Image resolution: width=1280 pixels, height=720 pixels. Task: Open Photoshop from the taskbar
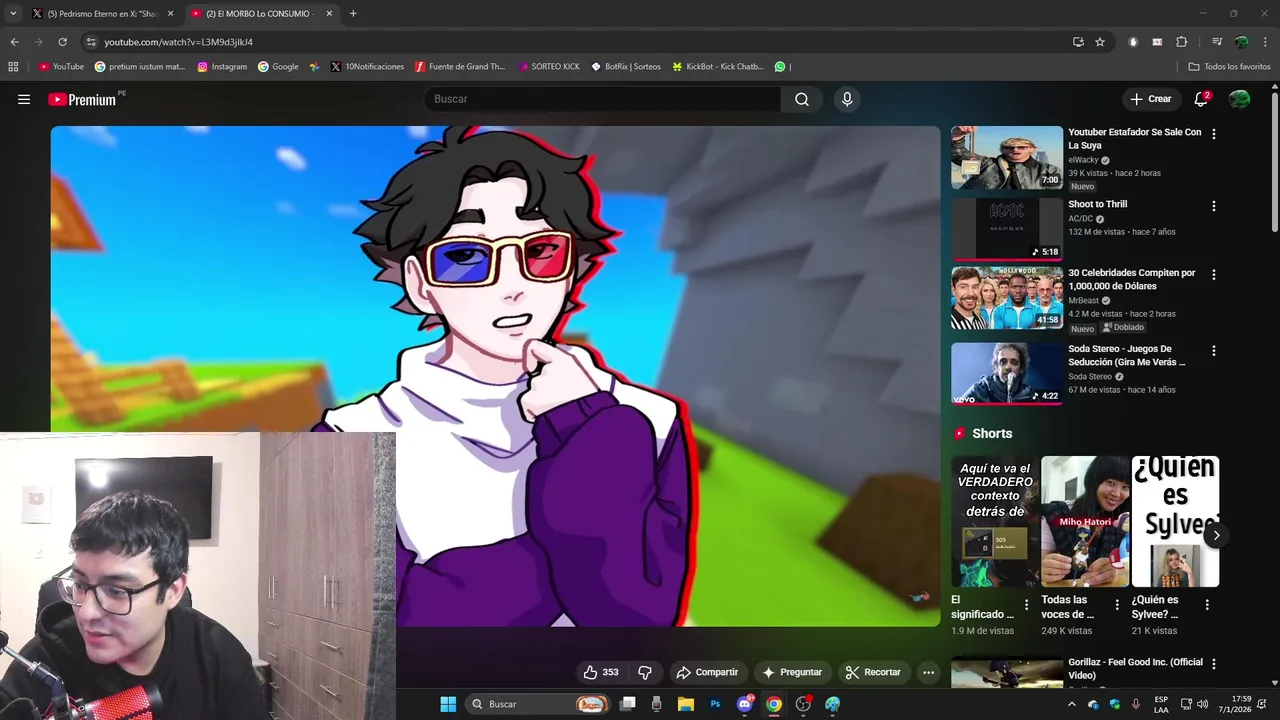(715, 704)
